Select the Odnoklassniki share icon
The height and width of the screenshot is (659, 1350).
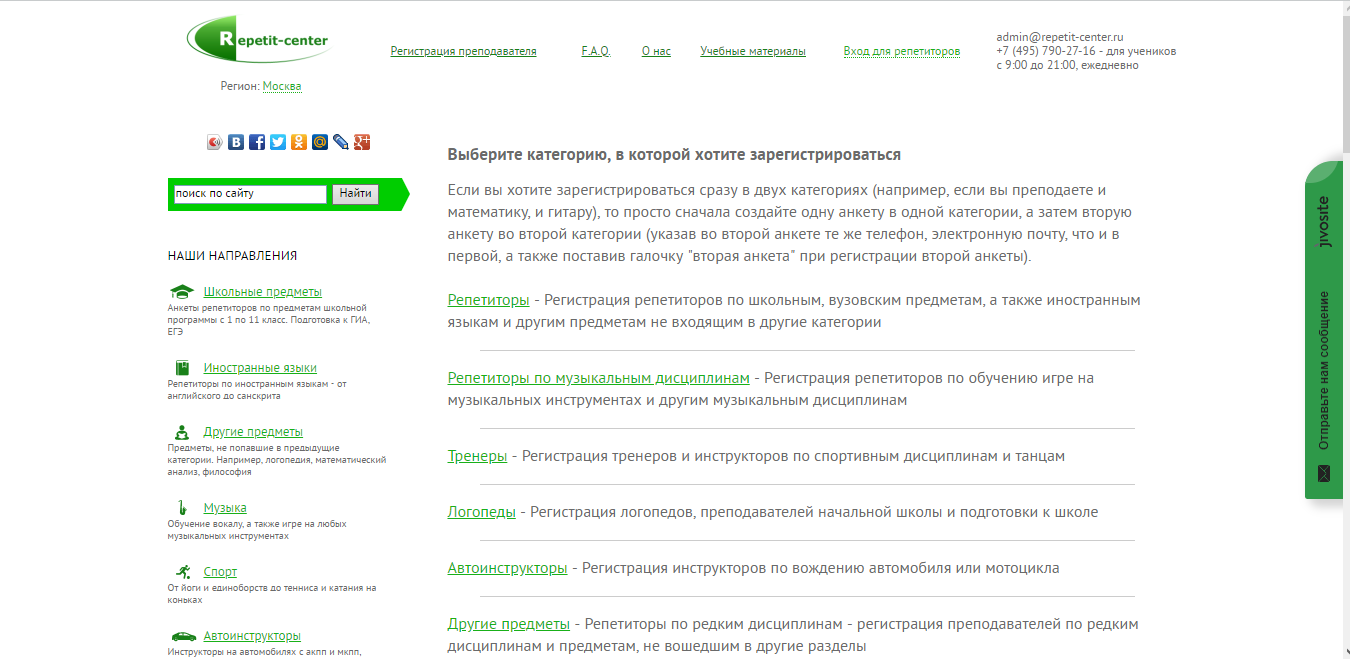coord(299,142)
